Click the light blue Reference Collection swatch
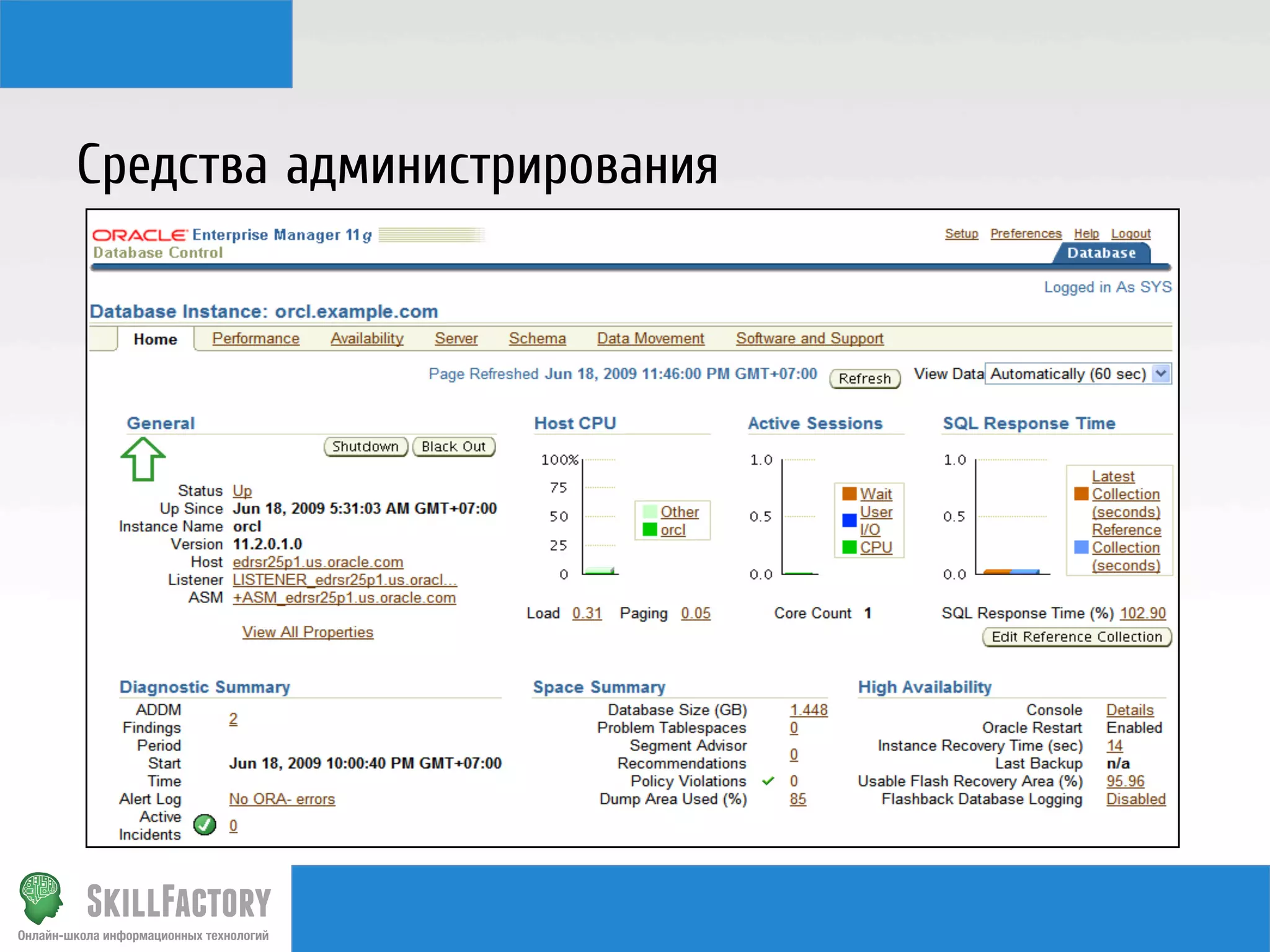Screen dimensions: 1270x952 click(1081, 547)
